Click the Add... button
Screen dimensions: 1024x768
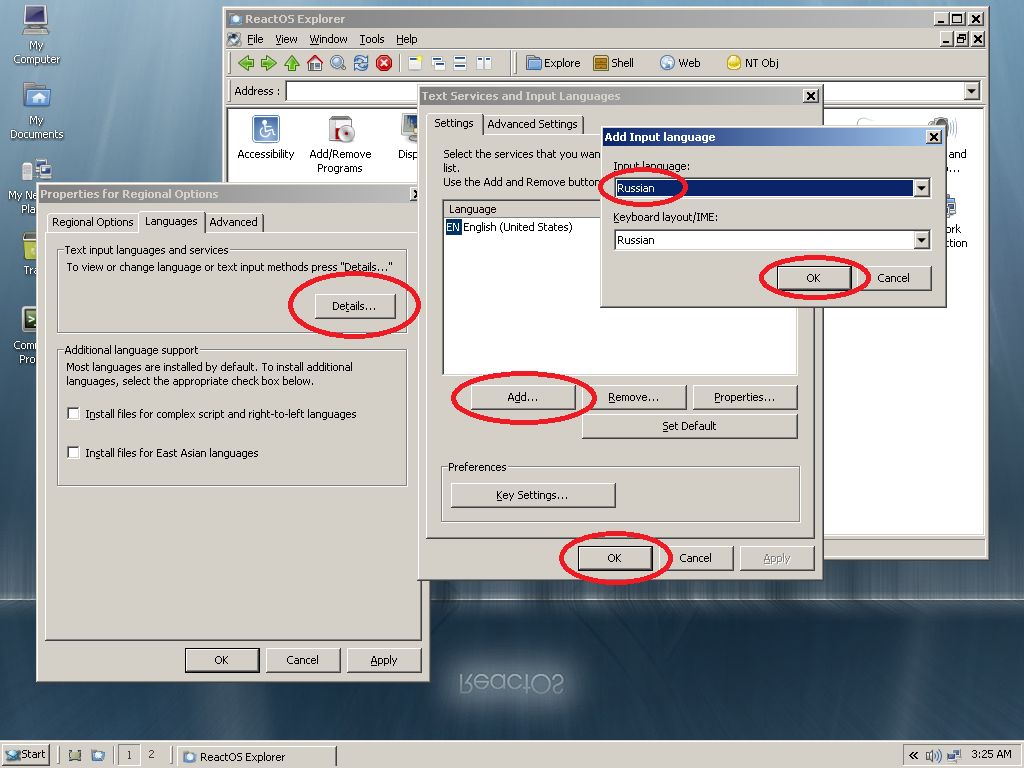coord(523,397)
